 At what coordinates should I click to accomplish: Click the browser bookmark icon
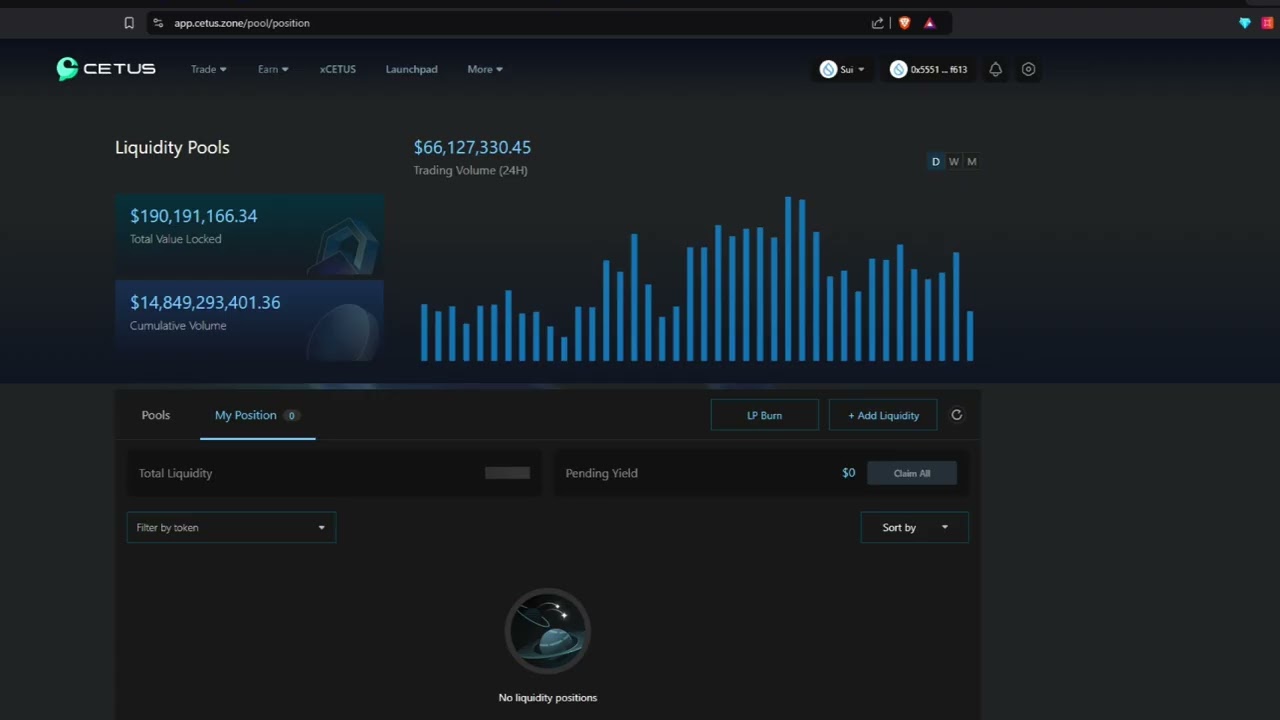[129, 23]
